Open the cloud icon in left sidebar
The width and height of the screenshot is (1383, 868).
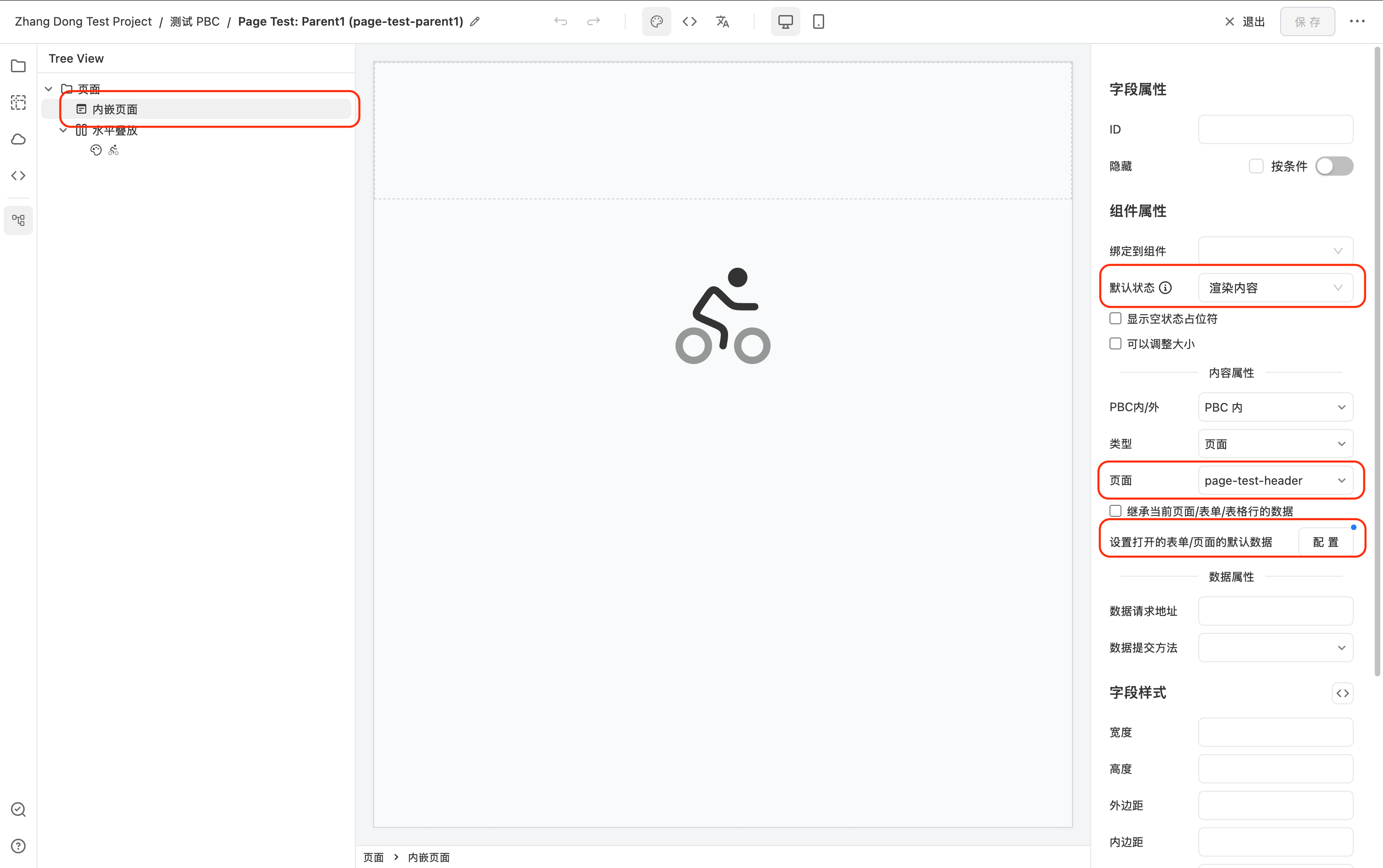point(18,139)
